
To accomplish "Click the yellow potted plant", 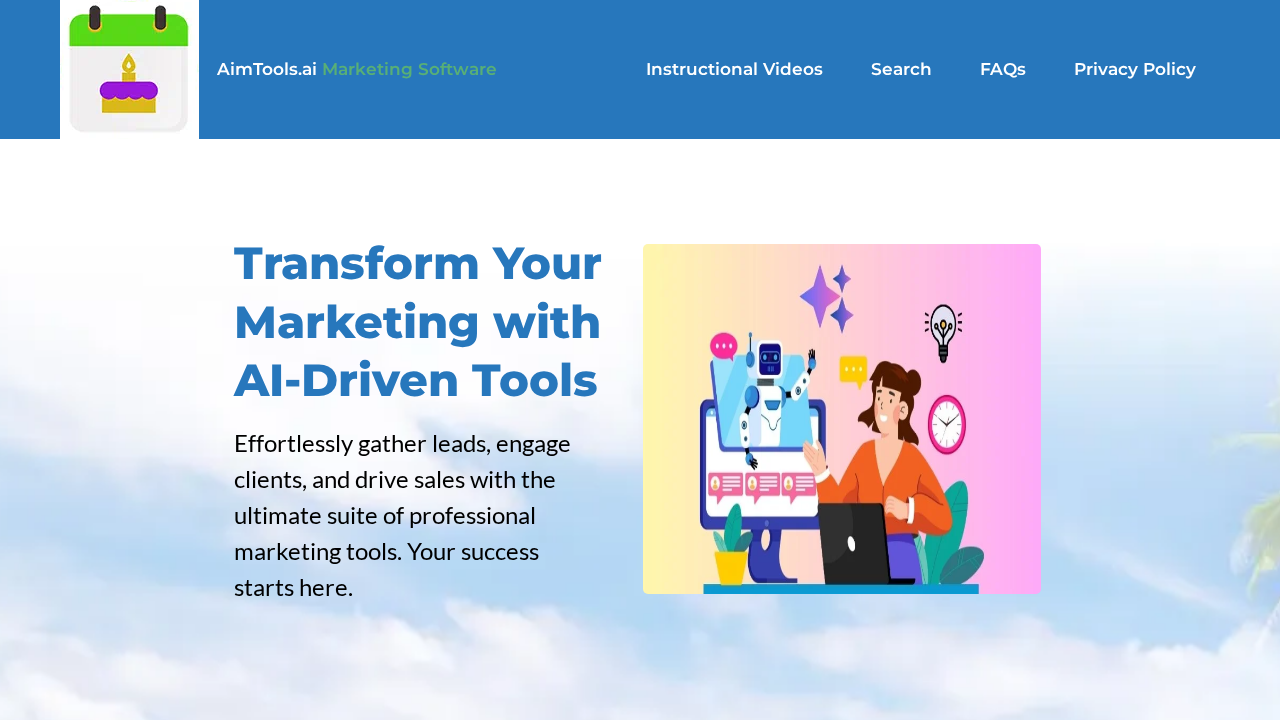I will pyautogui.click(x=731, y=561).
